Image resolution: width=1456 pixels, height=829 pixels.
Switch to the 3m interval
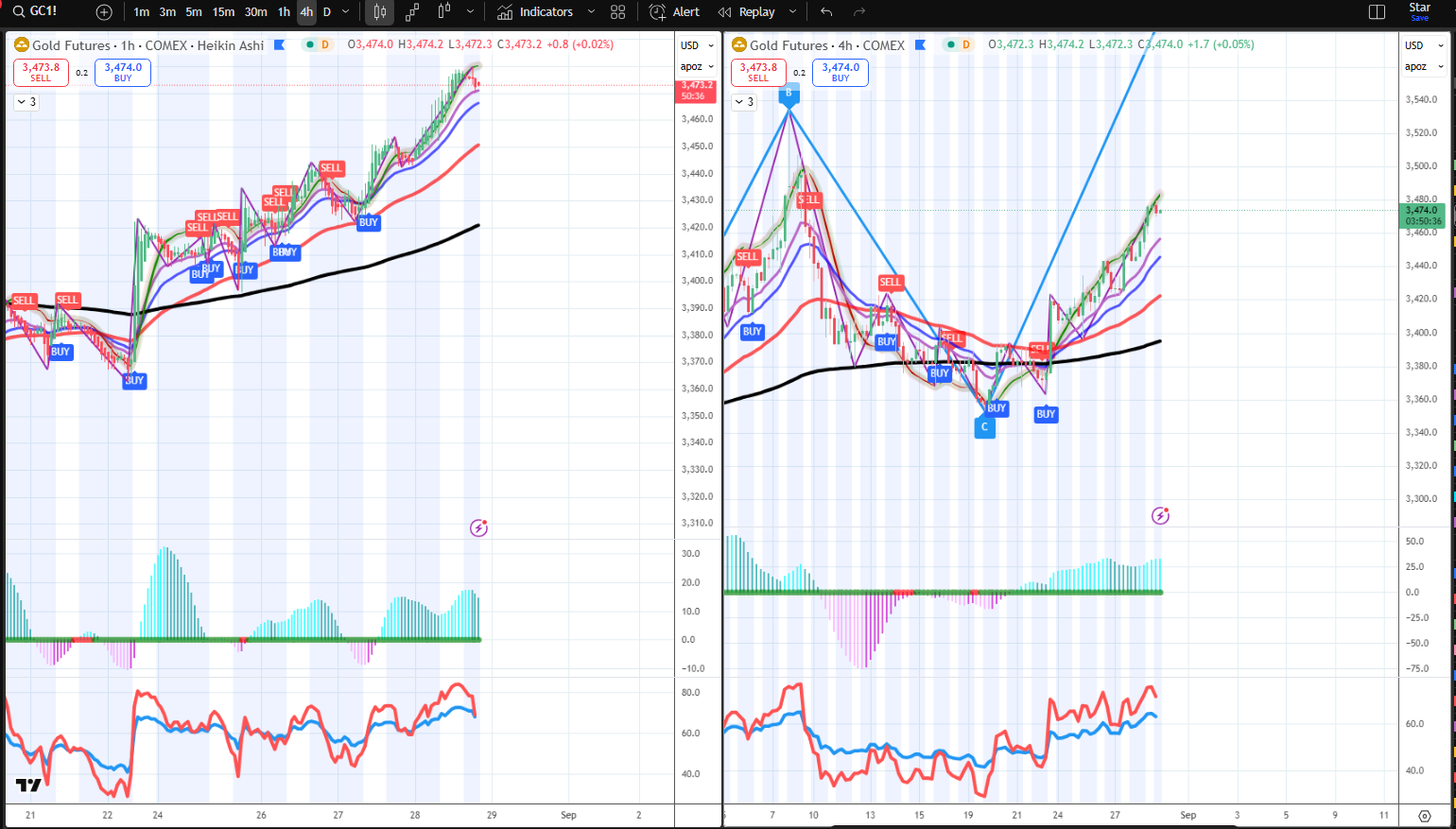[167, 12]
